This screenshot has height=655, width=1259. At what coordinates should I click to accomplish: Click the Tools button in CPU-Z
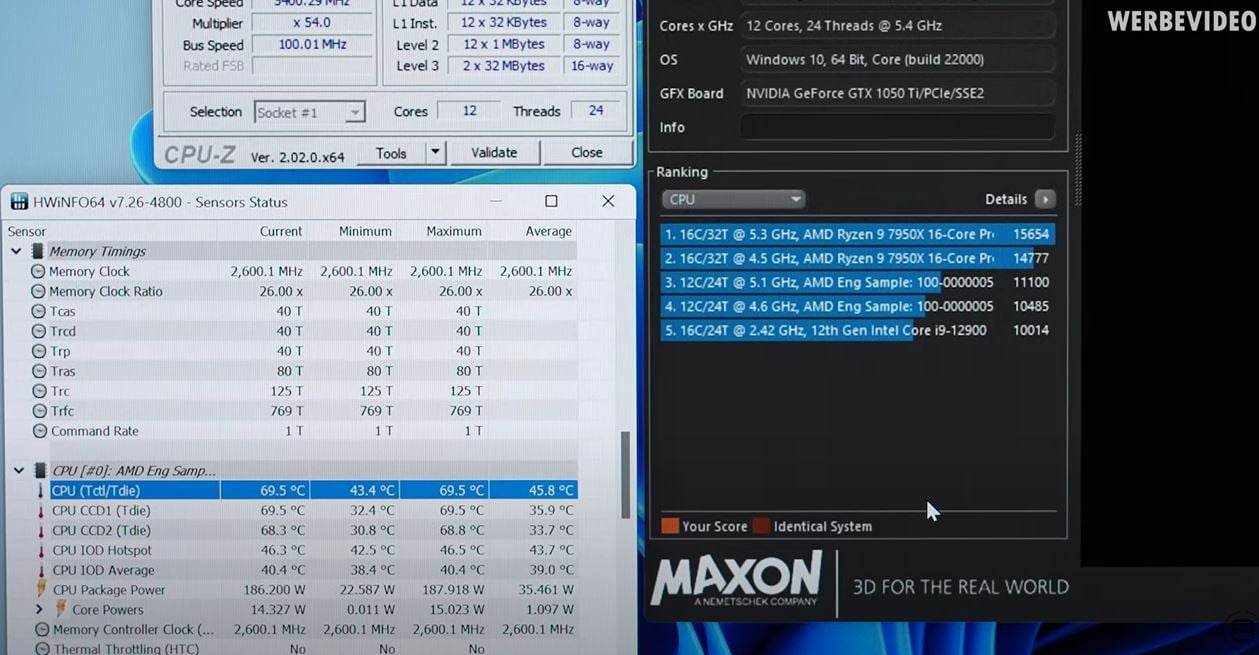[x=391, y=153]
